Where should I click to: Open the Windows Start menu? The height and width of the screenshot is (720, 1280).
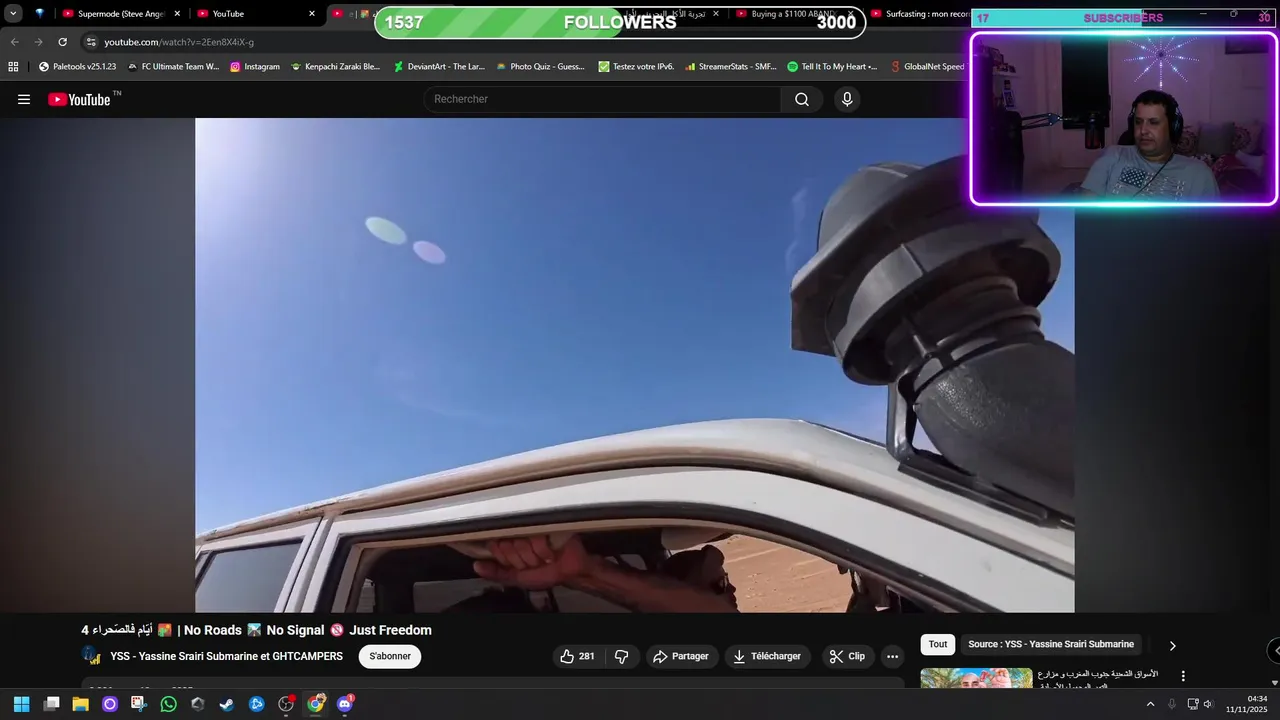point(21,704)
